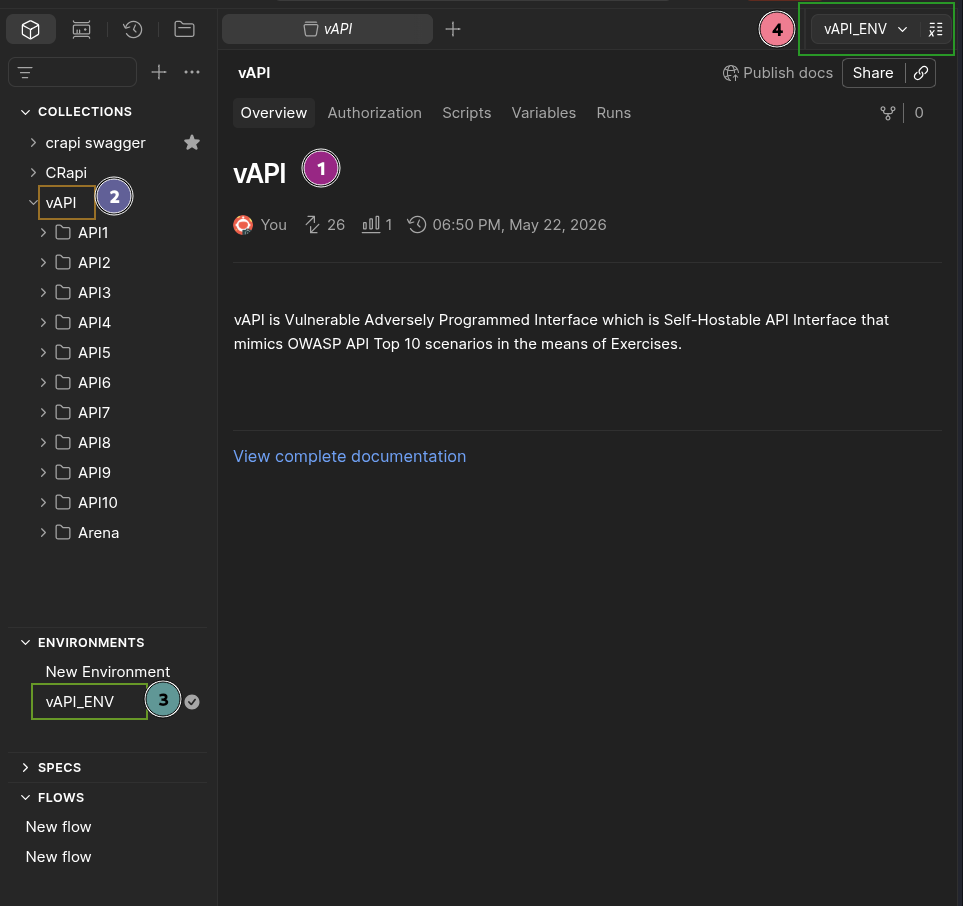Open the vAPI_ENV environment selector dropdown
The height and width of the screenshot is (906, 963).
pos(865,29)
